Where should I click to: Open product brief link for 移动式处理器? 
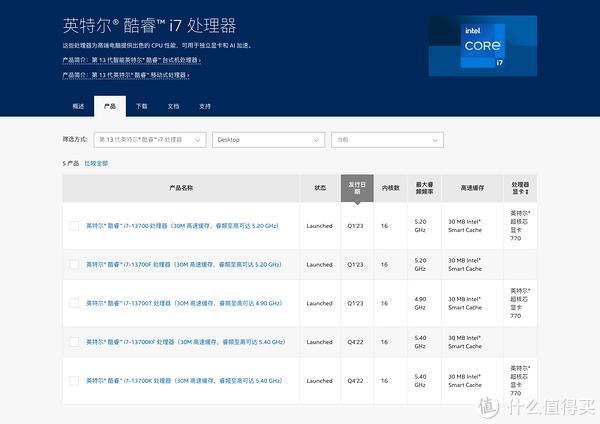[x=126, y=75]
